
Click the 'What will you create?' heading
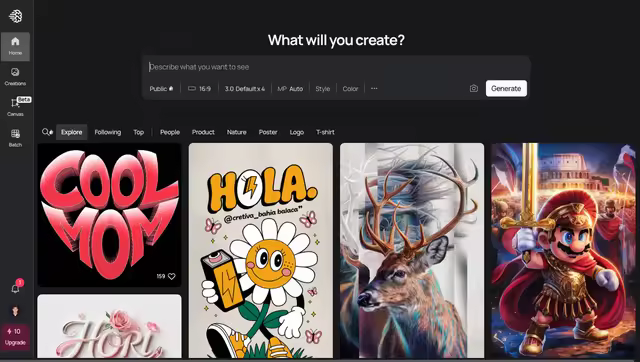coord(336,40)
